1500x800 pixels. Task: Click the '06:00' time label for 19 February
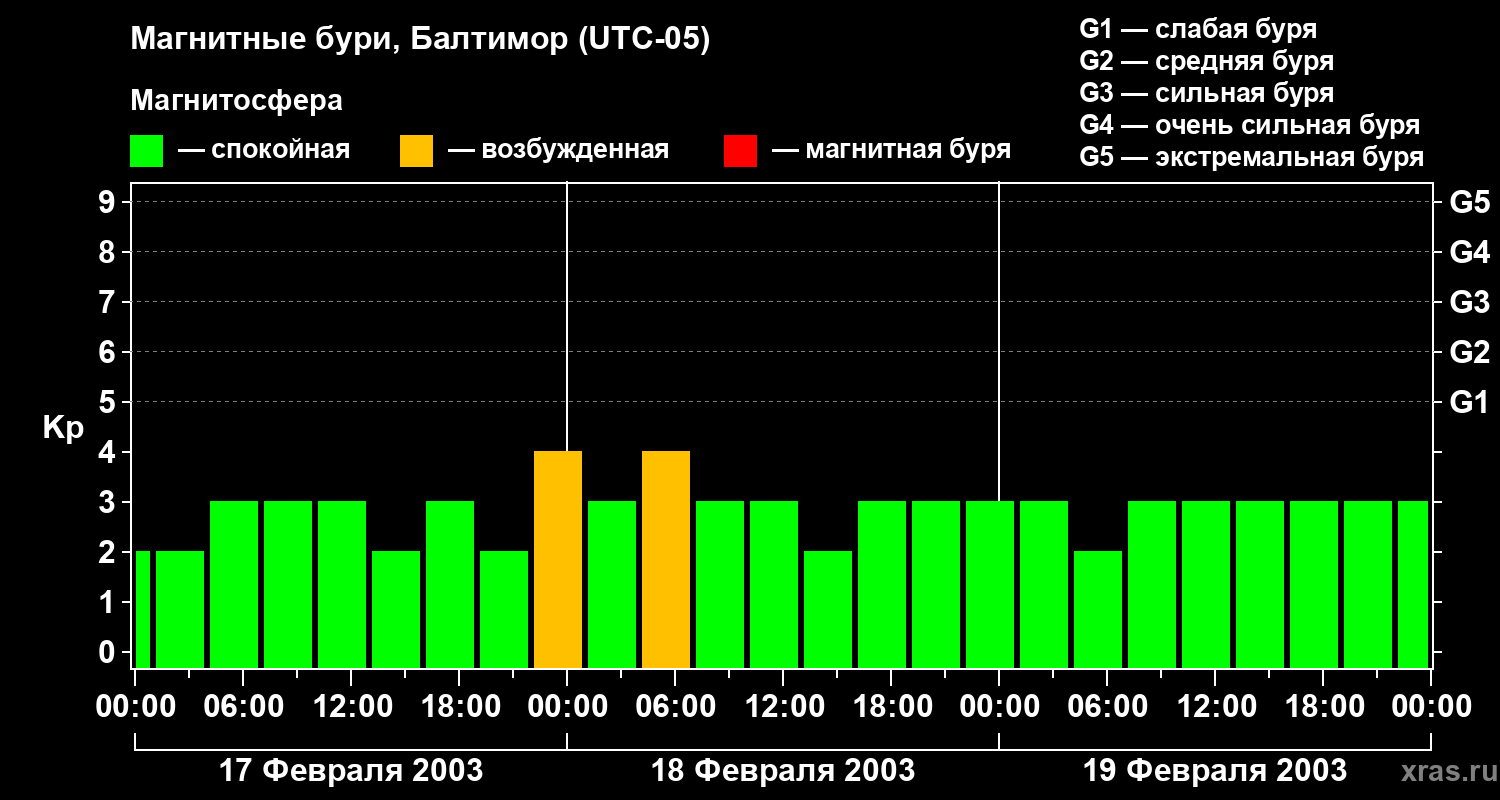tap(1107, 706)
